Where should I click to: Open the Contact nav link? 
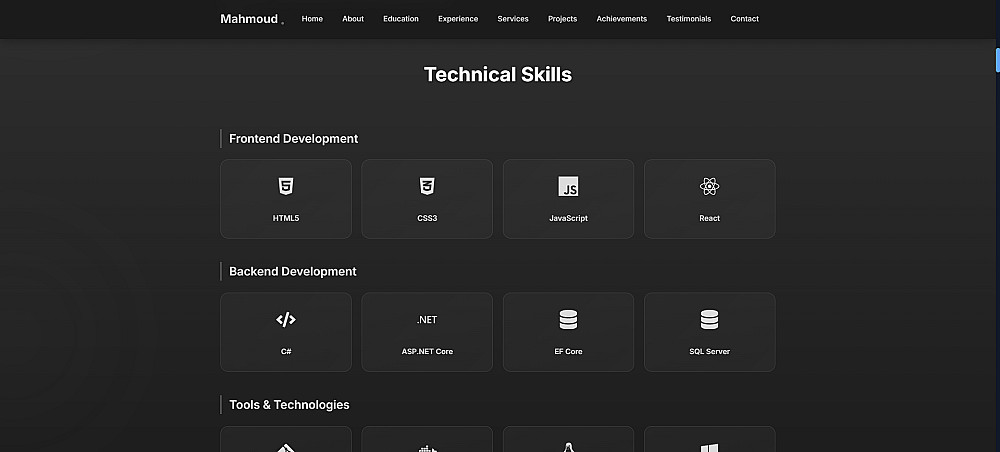(x=744, y=19)
